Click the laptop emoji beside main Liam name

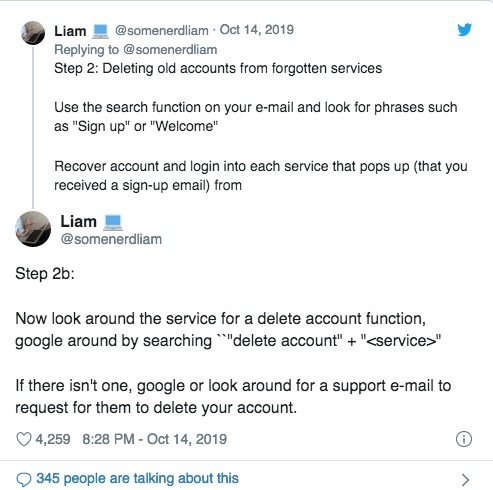tap(113, 222)
